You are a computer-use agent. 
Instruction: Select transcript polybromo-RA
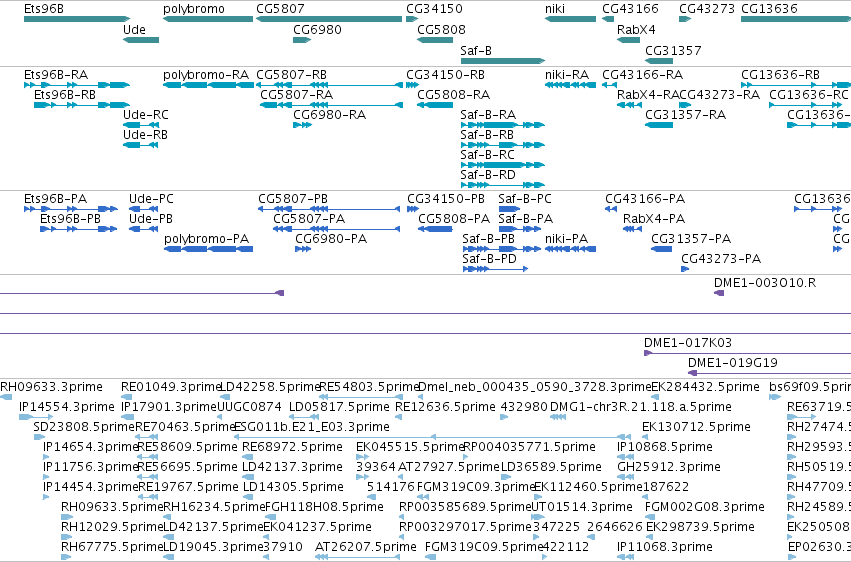tap(208, 85)
